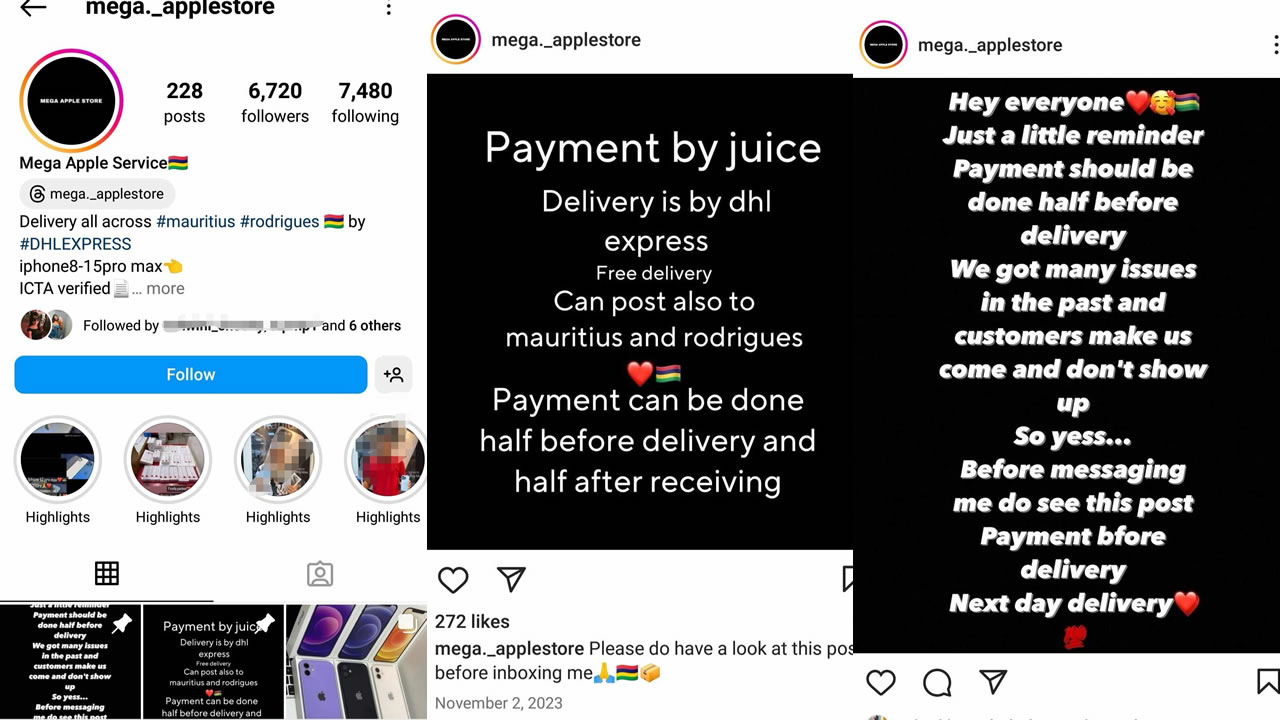Open the purple iPhones grid post thumbnail
1280x720 pixels.
coord(356,661)
